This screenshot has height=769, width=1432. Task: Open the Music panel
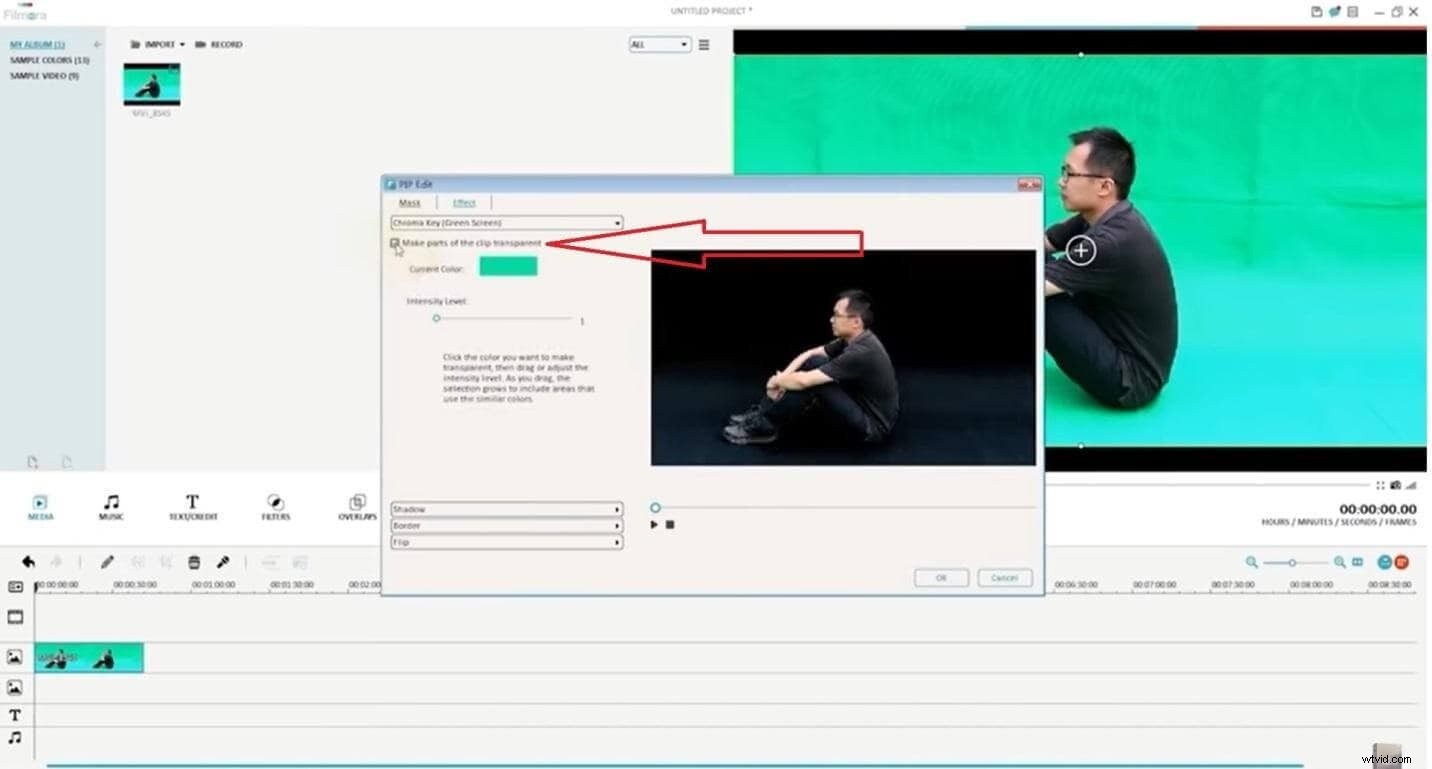(112, 507)
